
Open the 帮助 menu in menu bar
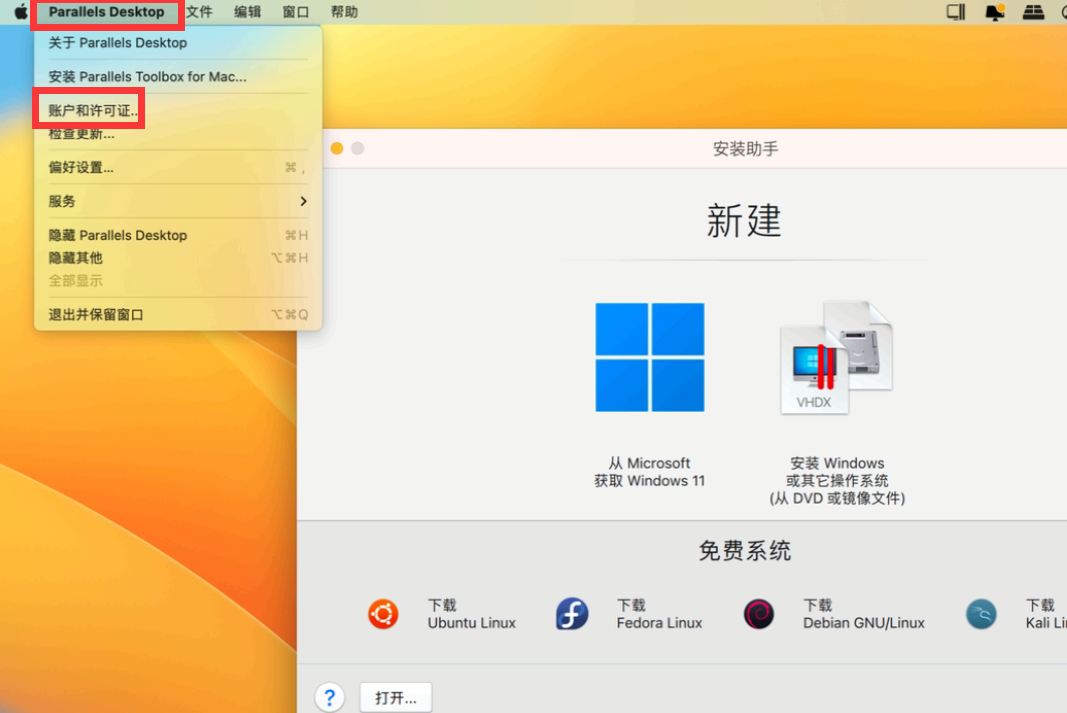pyautogui.click(x=343, y=12)
